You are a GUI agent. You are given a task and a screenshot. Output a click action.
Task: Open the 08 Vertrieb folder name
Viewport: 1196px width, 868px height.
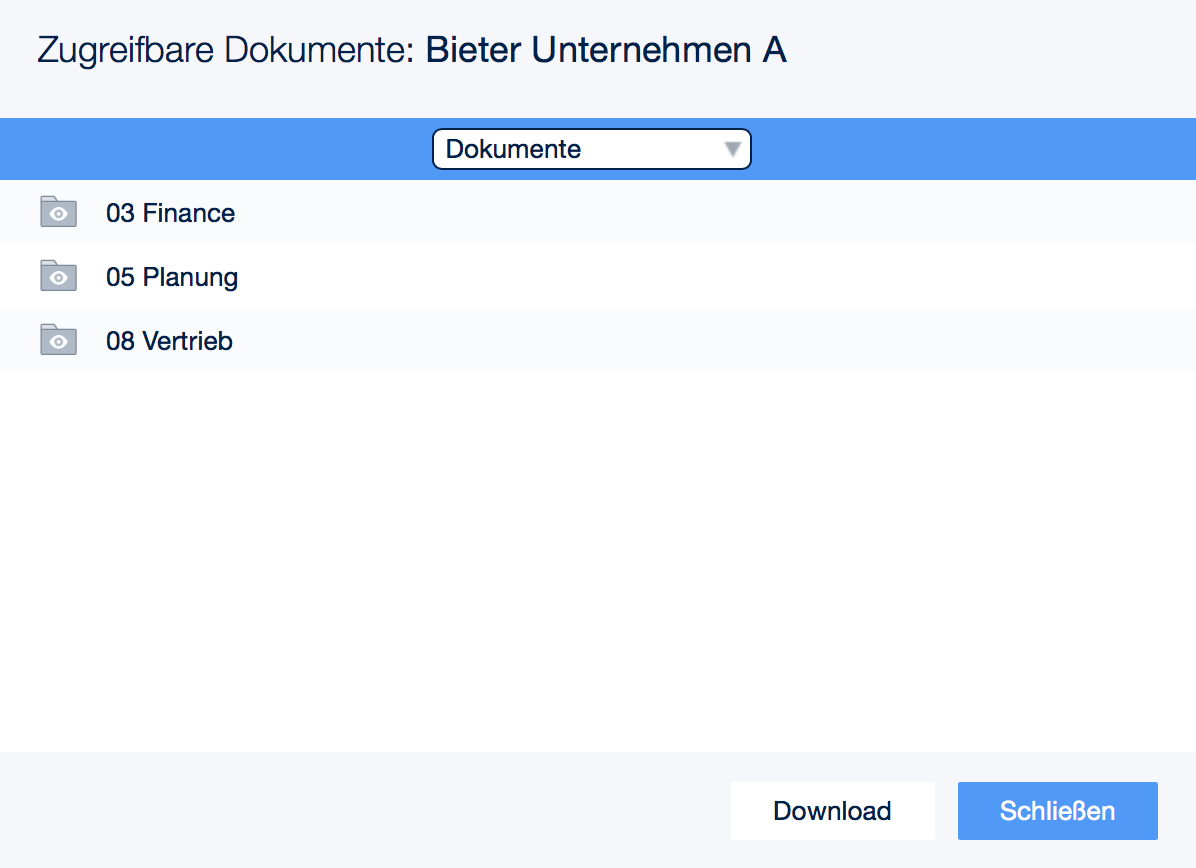(x=169, y=341)
